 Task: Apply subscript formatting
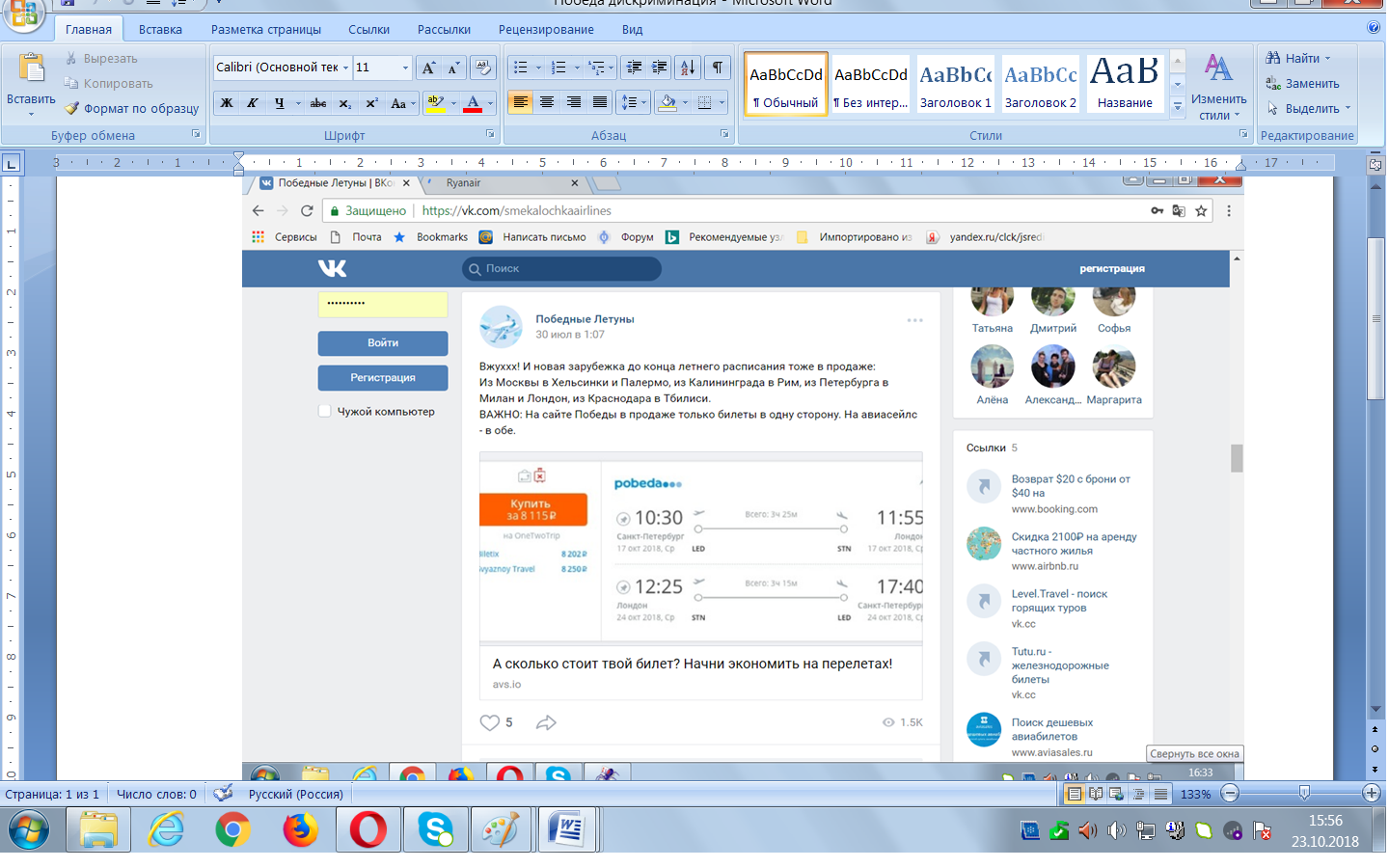point(345,103)
